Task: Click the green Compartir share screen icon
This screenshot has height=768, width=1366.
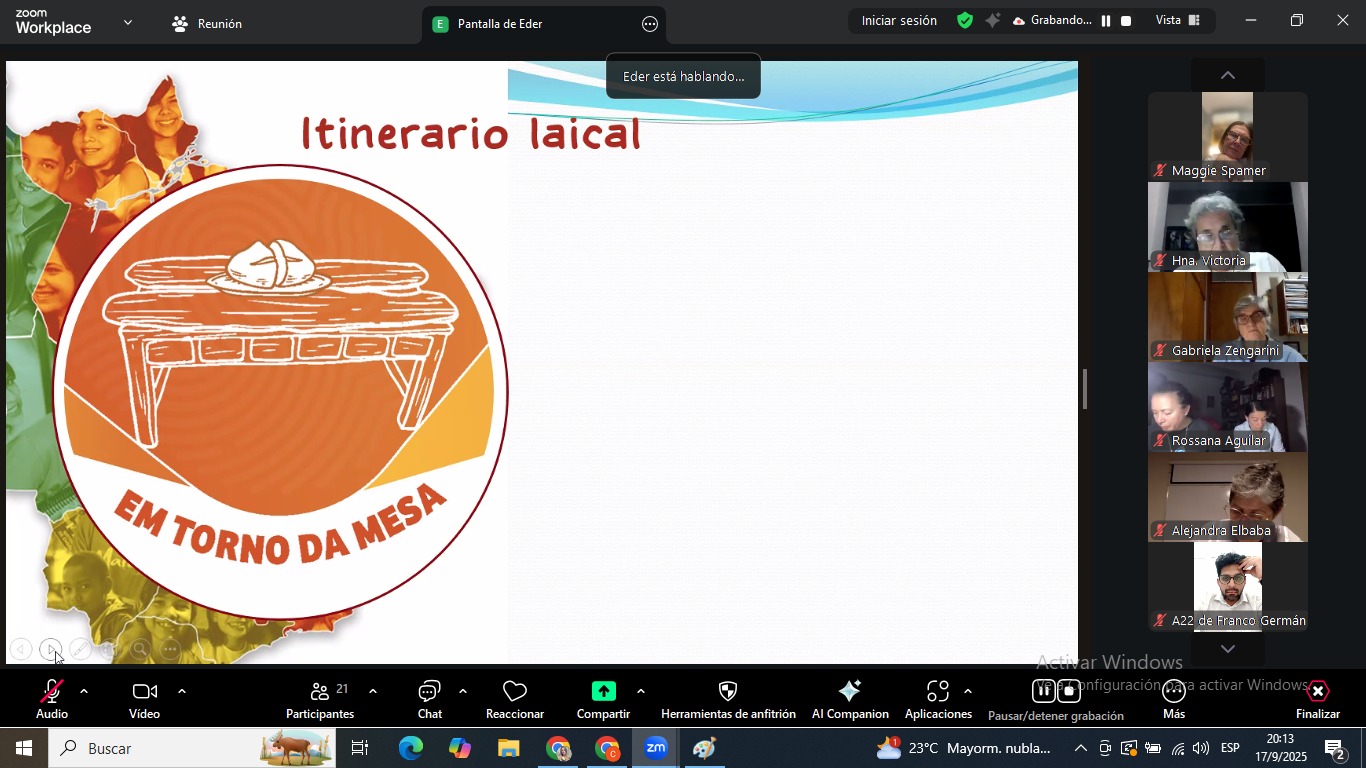Action: pos(603,692)
